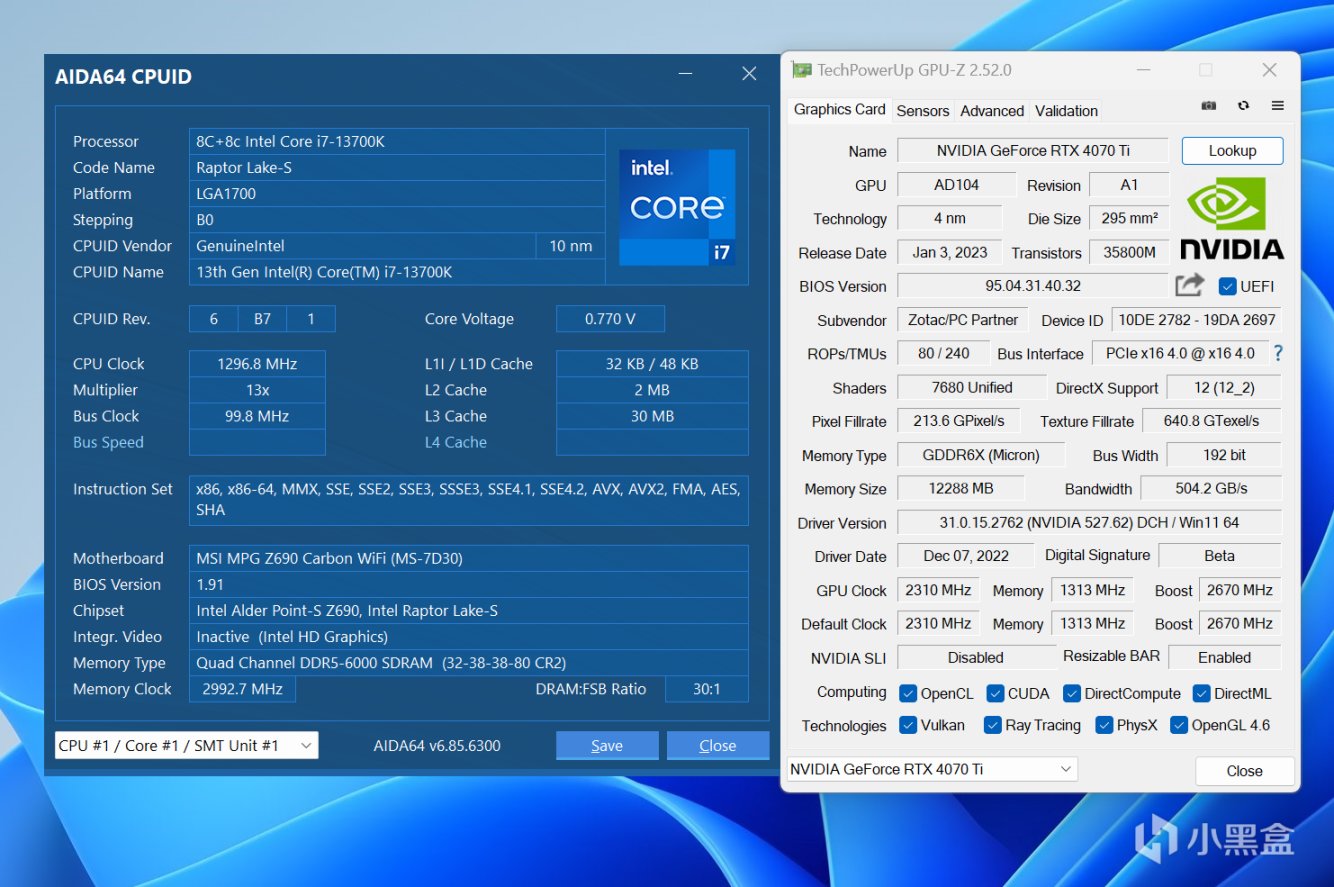Viewport: 1334px width, 887px height.
Task: Click the NVIDIA logo in GPU-Z
Action: point(1231,219)
